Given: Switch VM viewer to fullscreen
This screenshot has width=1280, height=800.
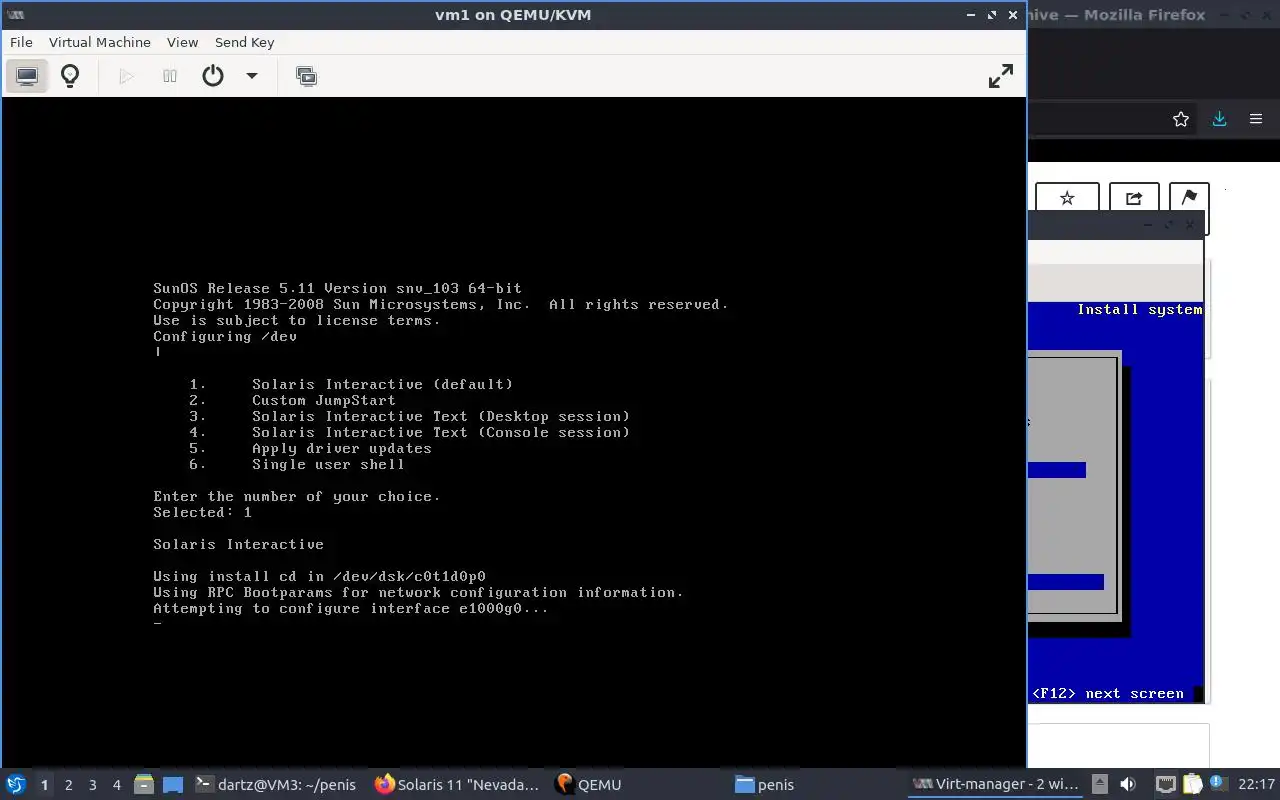Looking at the screenshot, I should click(x=1000, y=76).
